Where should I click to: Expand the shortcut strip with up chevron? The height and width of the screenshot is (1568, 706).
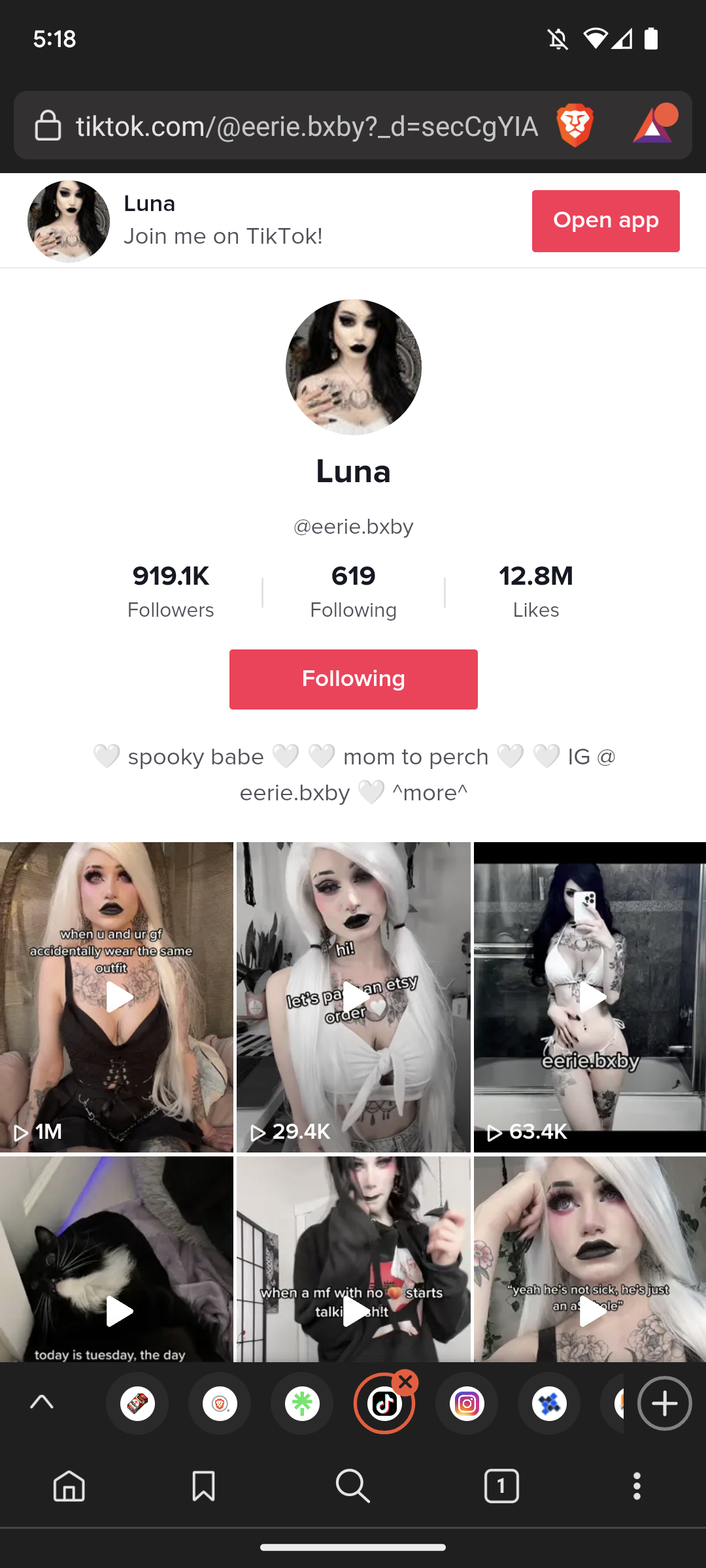click(x=42, y=1402)
